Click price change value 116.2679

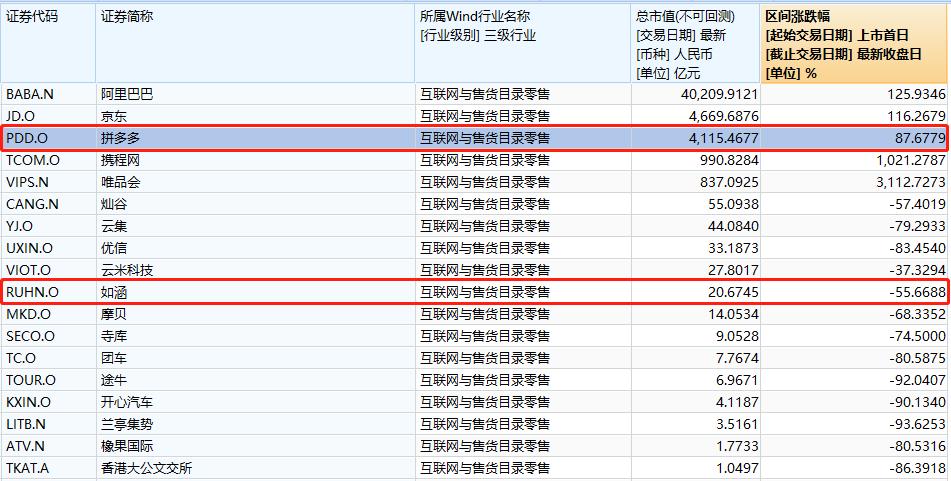pos(916,116)
